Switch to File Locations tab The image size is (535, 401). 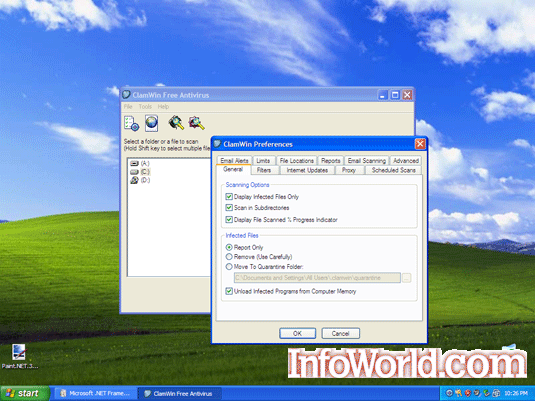296,160
